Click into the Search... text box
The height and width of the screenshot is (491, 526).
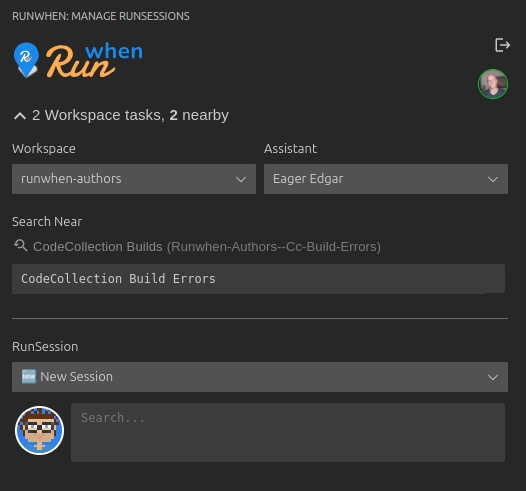(x=288, y=432)
